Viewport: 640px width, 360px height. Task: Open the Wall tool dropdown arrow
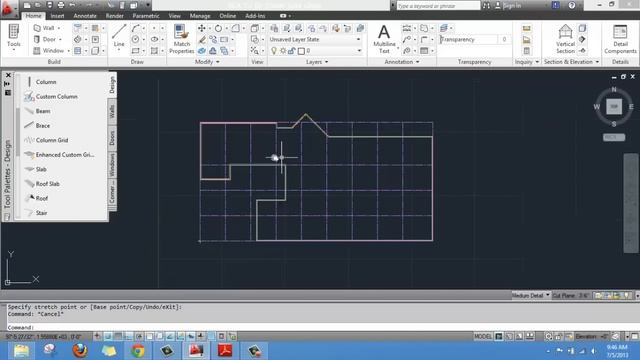pyautogui.click(x=59, y=28)
